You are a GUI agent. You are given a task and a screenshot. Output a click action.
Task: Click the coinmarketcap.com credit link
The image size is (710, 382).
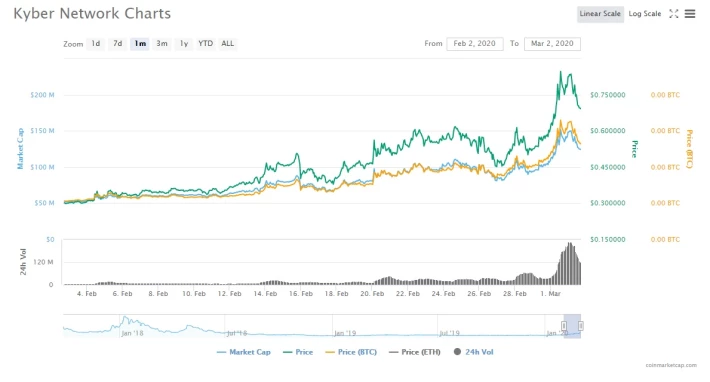(x=671, y=365)
